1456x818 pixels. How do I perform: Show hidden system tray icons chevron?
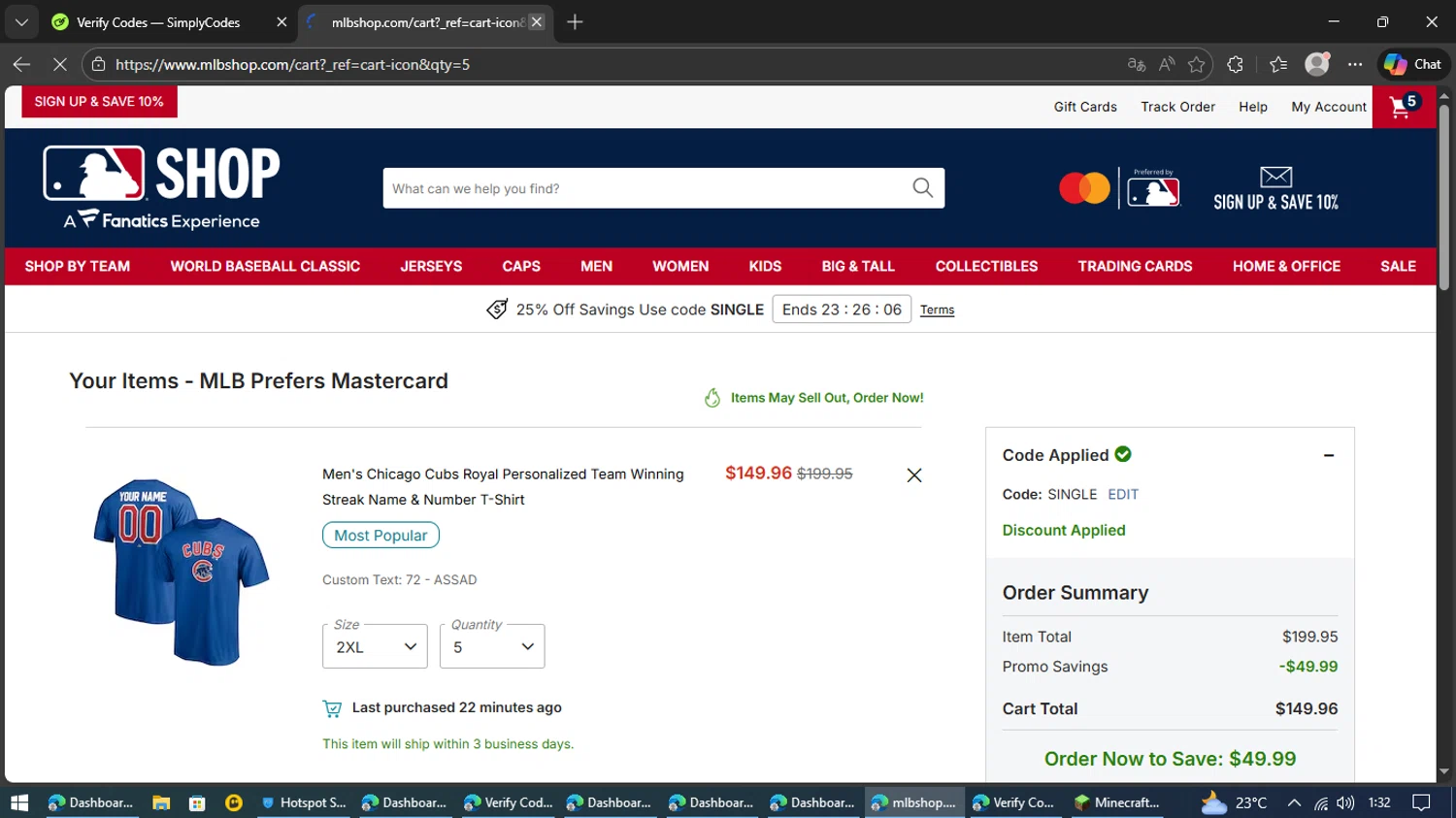click(x=1294, y=802)
